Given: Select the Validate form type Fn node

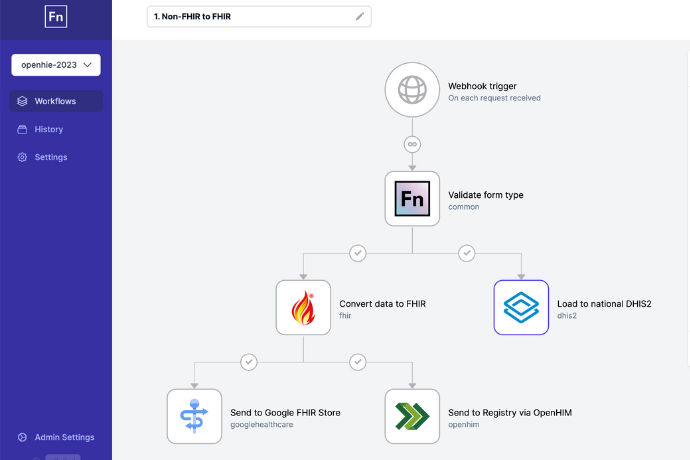Looking at the screenshot, I should (412, 199).
